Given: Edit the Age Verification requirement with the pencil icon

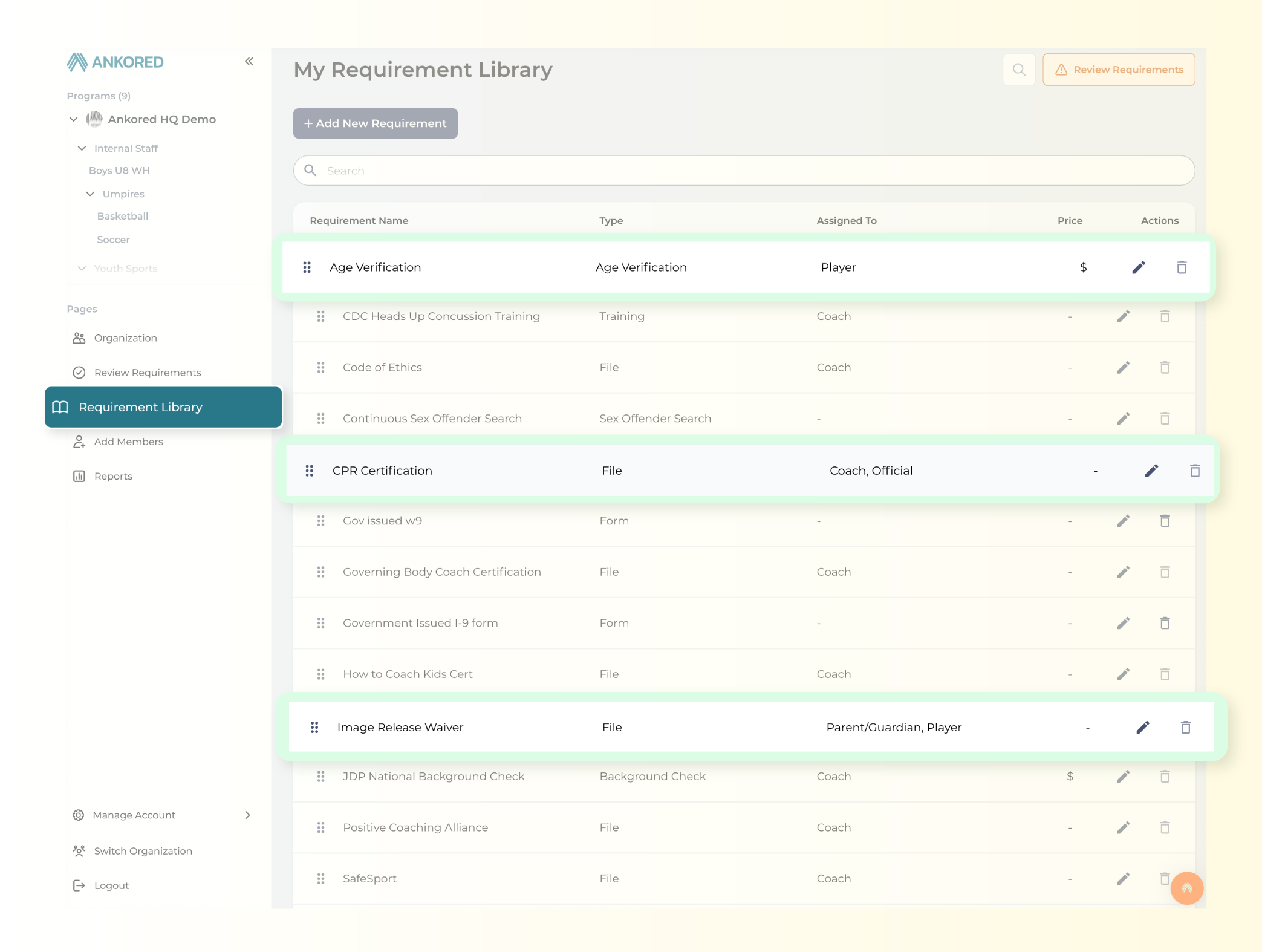Looking at the screenshot, I should (1139, 267).
